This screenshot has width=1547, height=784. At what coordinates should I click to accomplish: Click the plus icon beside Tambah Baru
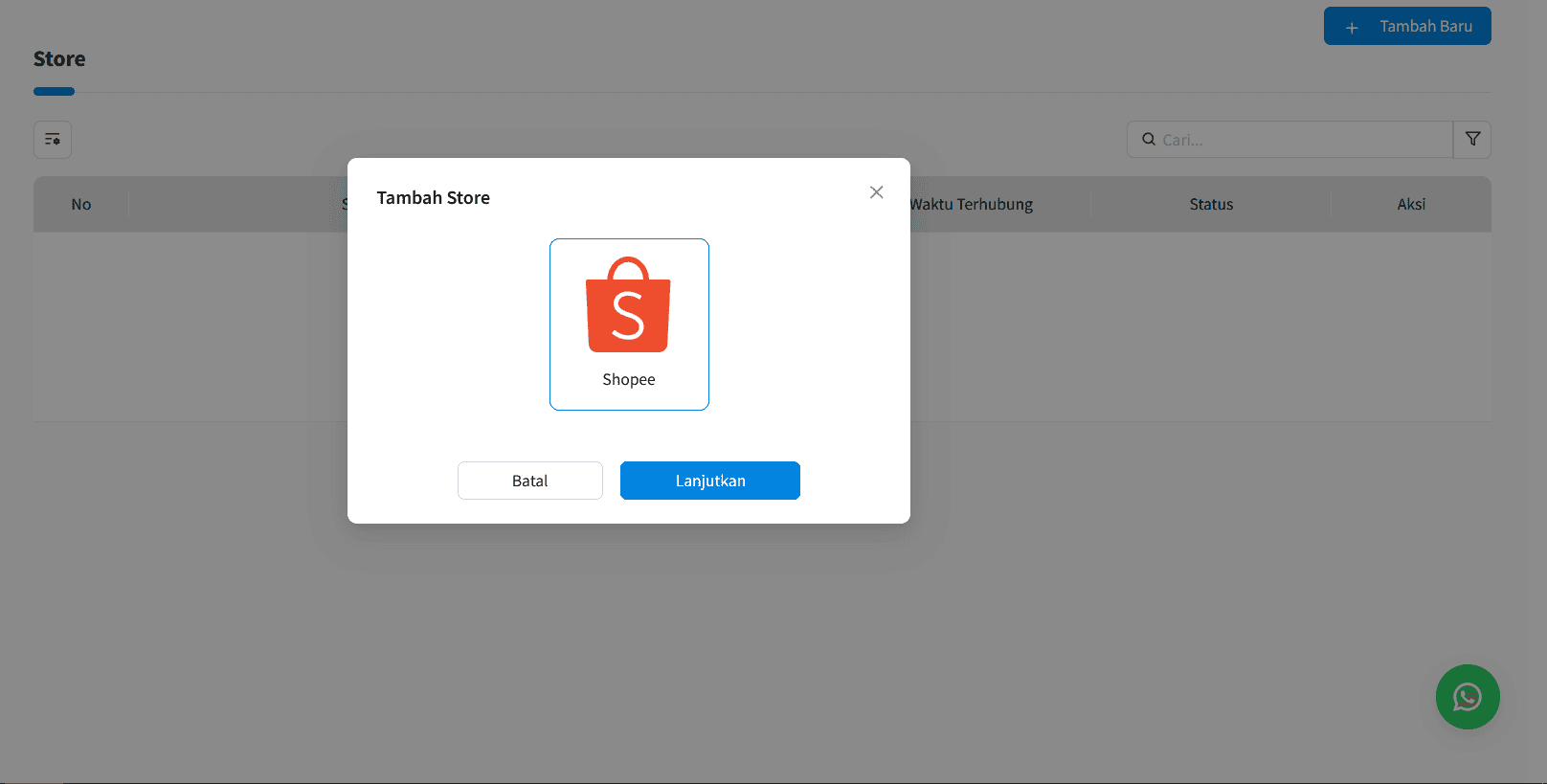click(1352, 28)
